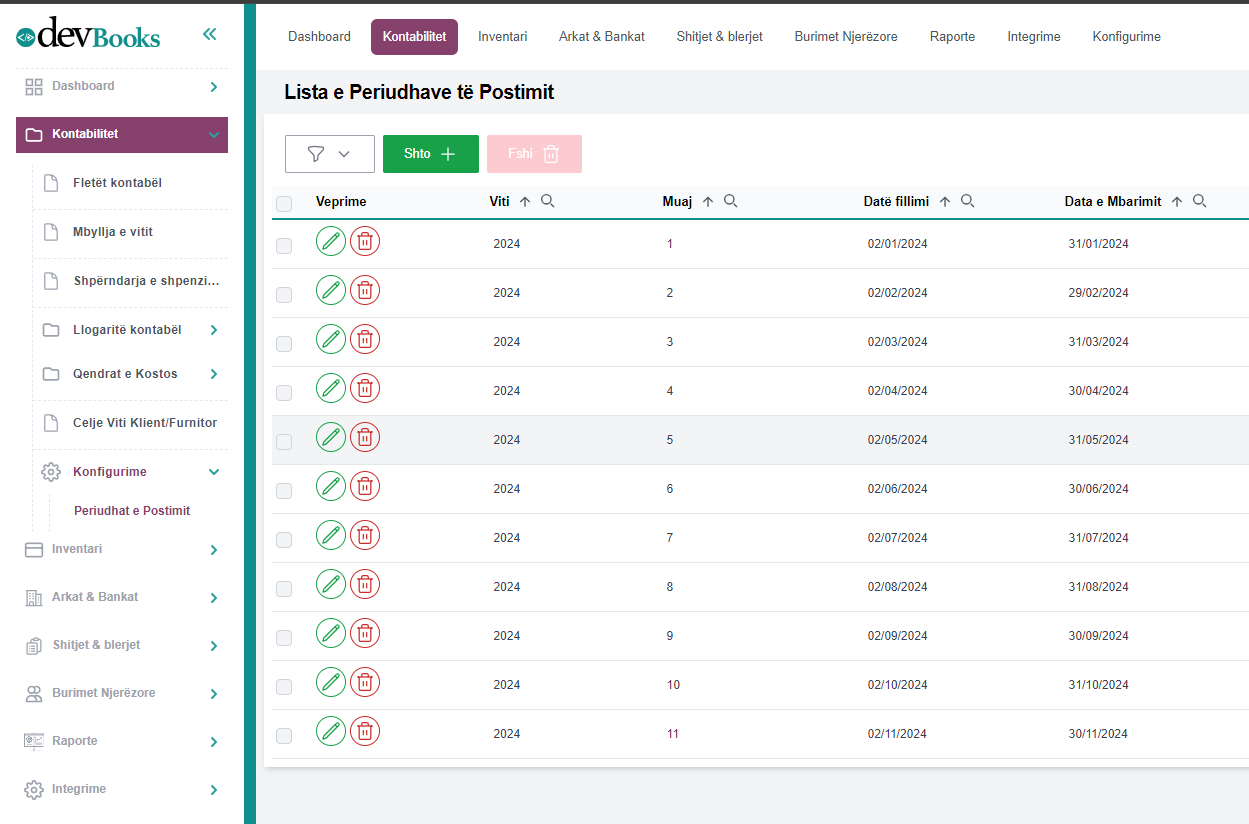1249x824 pixels.
Task: Click the sort arrow in the Muaj column header
Action: coord(708,202)
